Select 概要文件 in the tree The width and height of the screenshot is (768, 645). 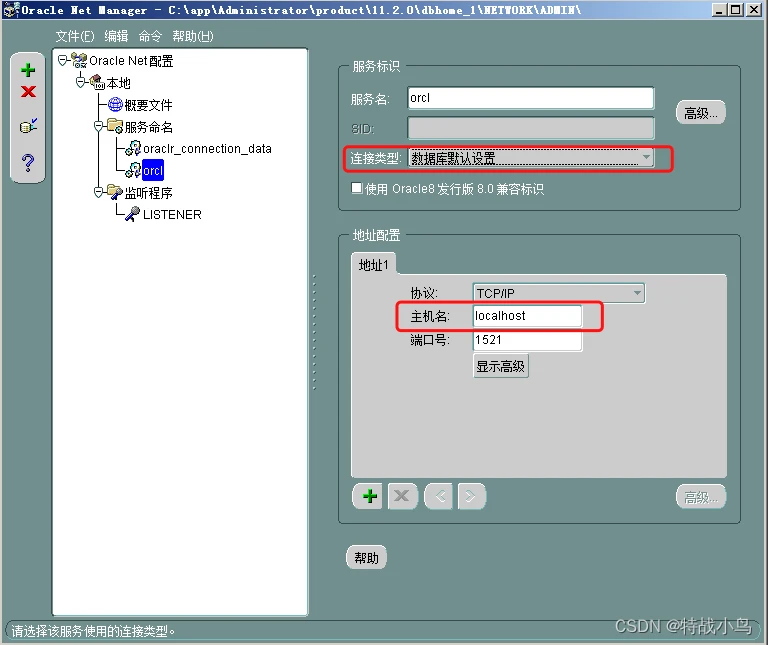[x=148, y=104]
